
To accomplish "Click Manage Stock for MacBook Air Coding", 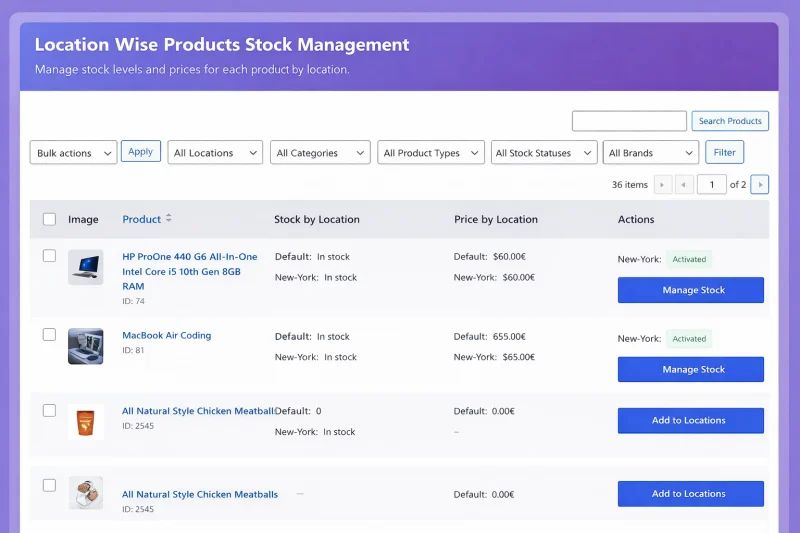I will [691, 369].
